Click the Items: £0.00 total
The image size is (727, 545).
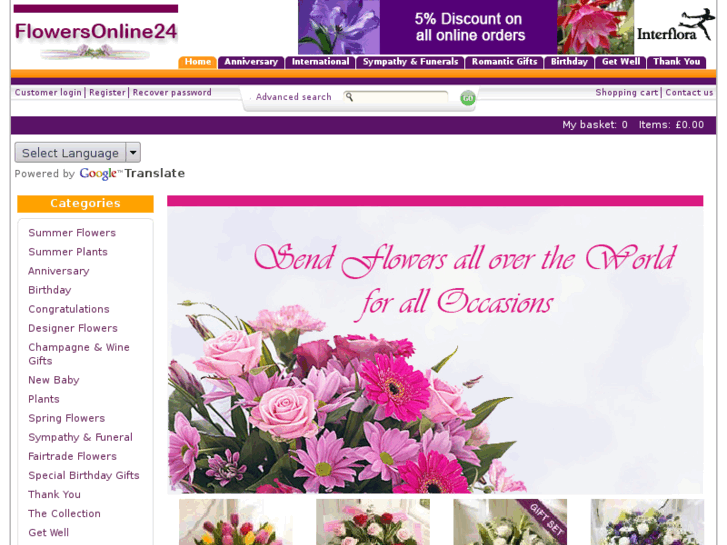pos(671,125)
